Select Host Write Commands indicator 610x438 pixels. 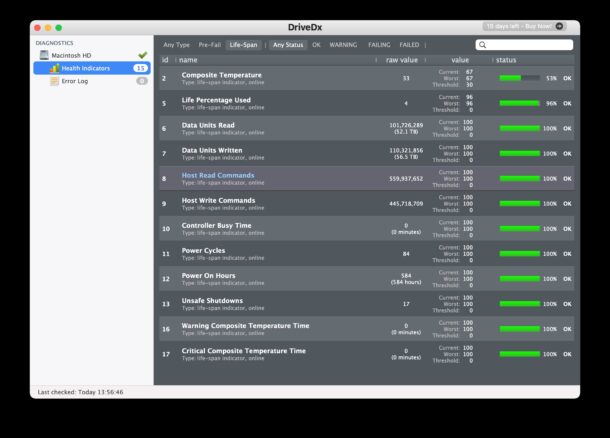(x=219, y=200)
